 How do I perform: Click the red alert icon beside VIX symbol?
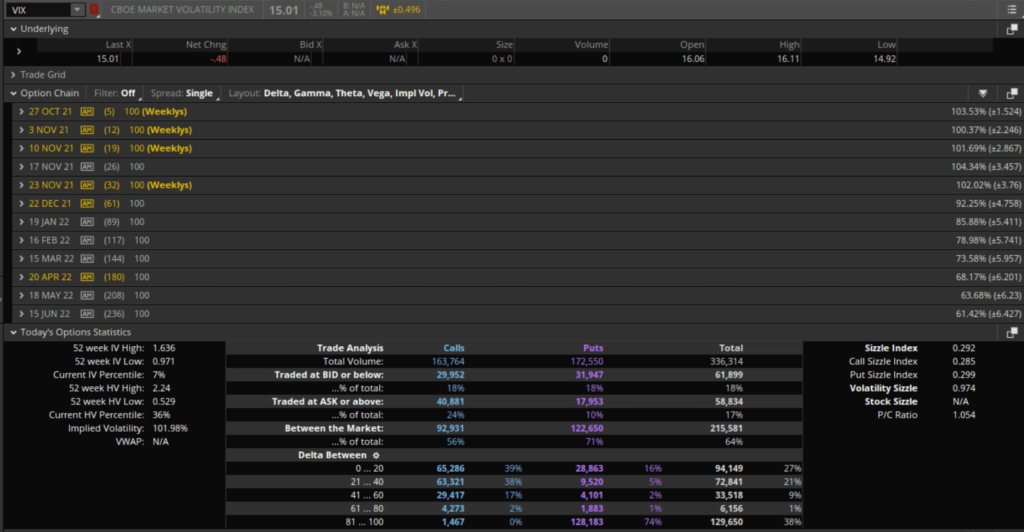(94, 10)
